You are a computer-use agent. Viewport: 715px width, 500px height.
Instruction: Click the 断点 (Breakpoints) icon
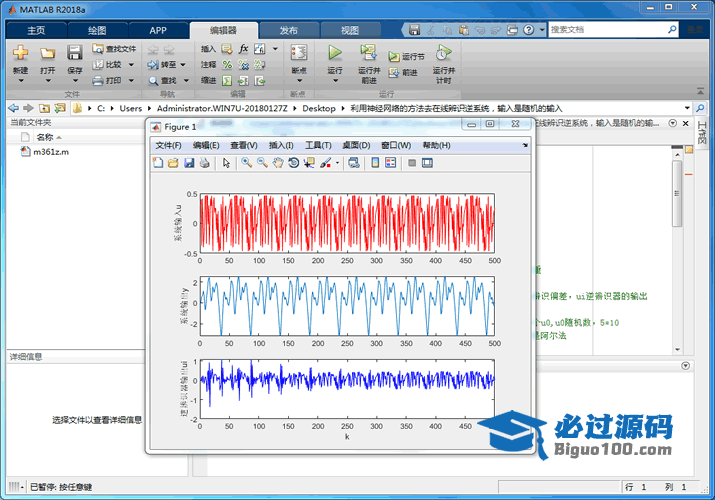click(x=299, y=53)
